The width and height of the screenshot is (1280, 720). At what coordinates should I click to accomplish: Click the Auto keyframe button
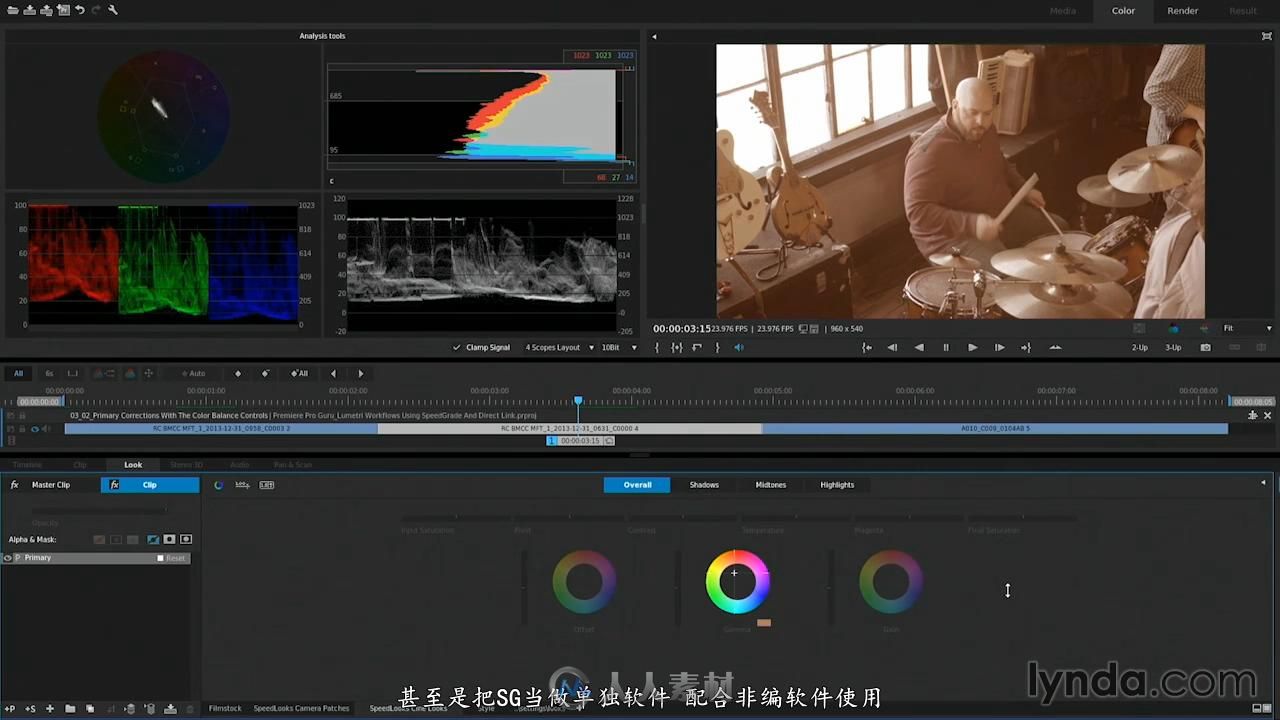(x=194, y=373)
